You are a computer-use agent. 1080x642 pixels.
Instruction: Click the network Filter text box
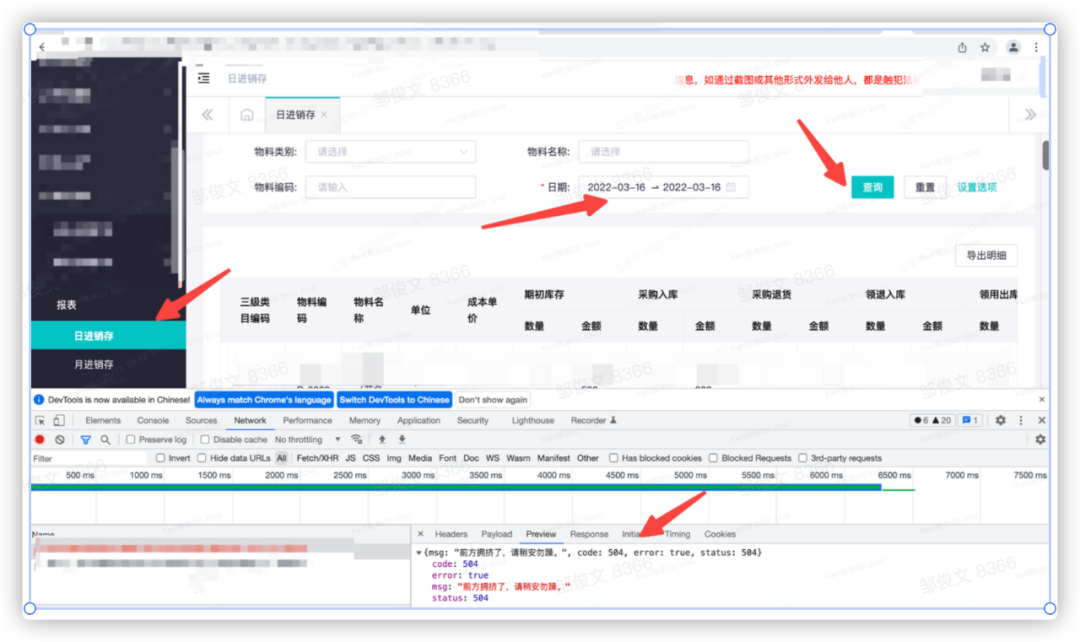88,458
